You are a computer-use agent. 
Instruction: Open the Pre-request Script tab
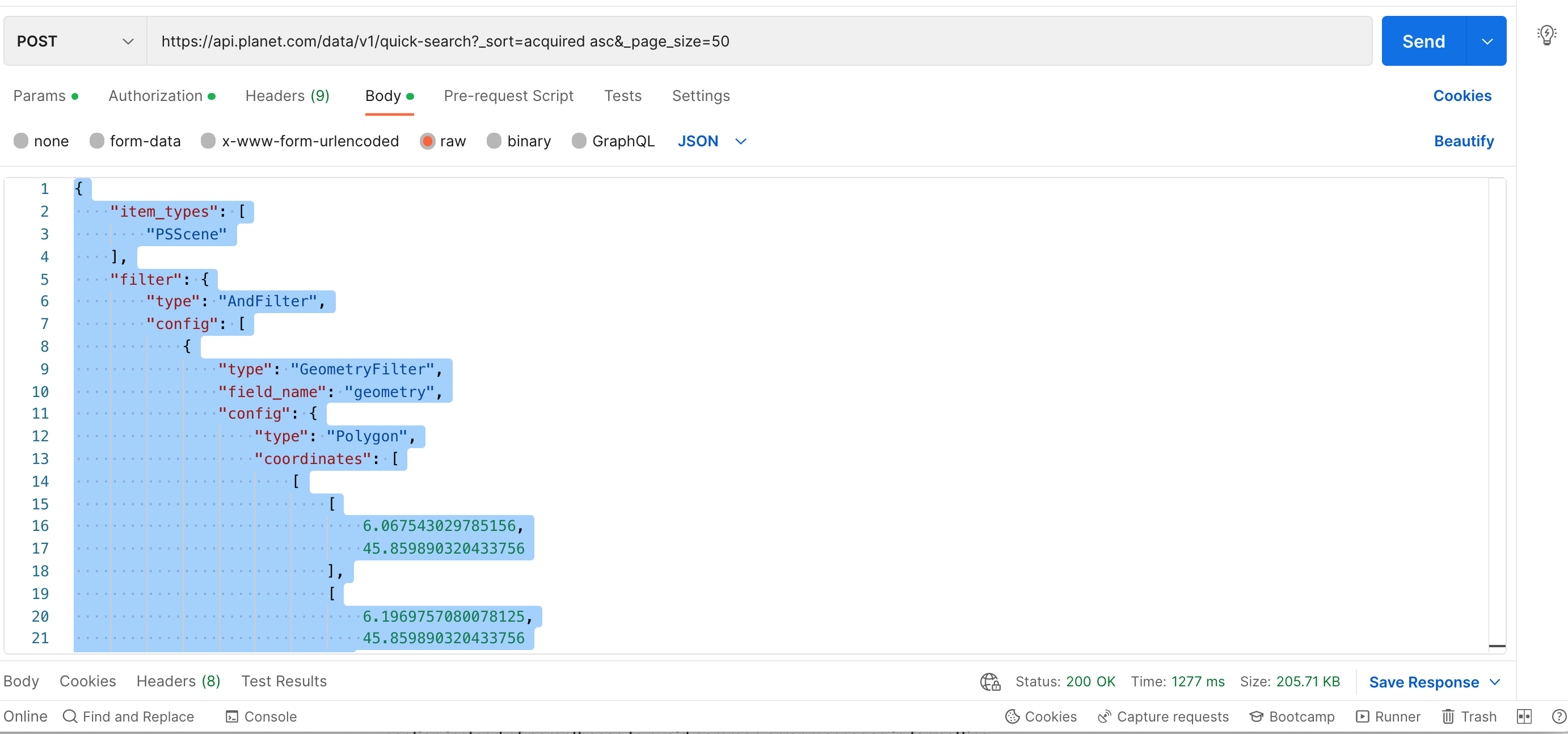coord(508,96)
